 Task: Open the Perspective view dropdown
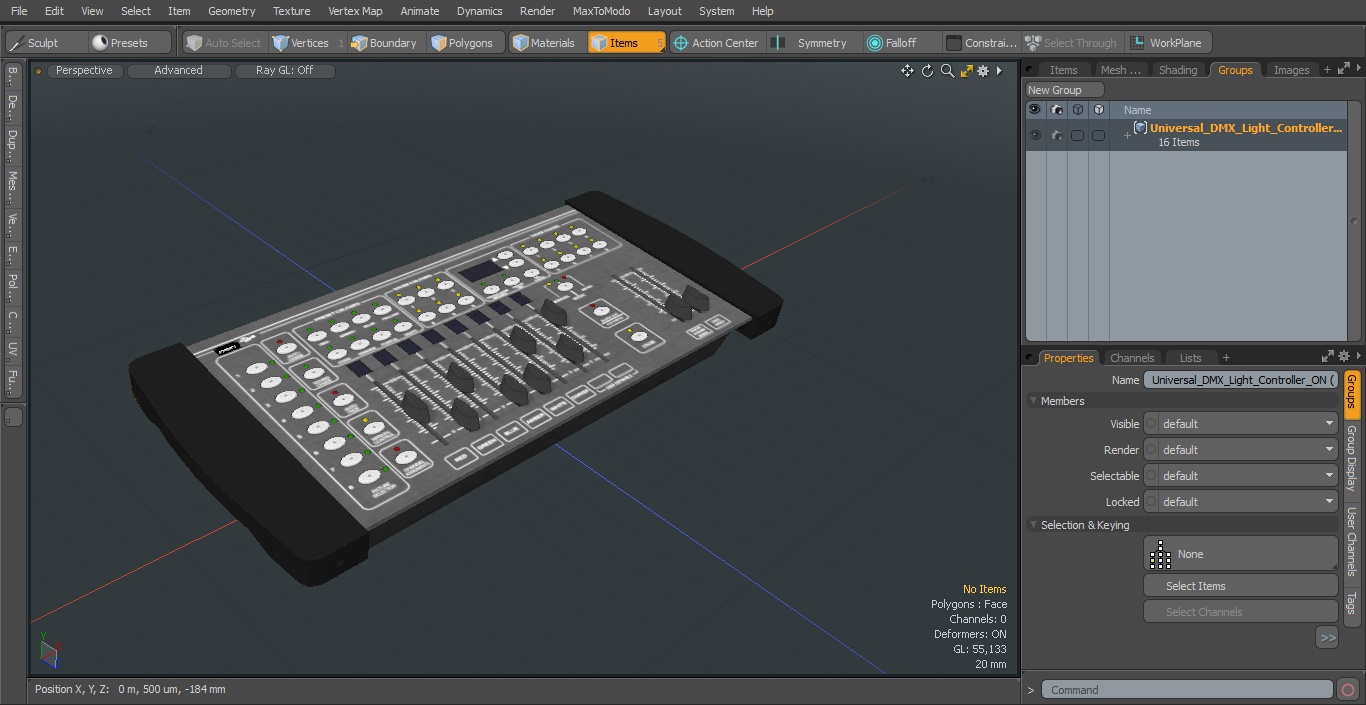coord(84,71)
